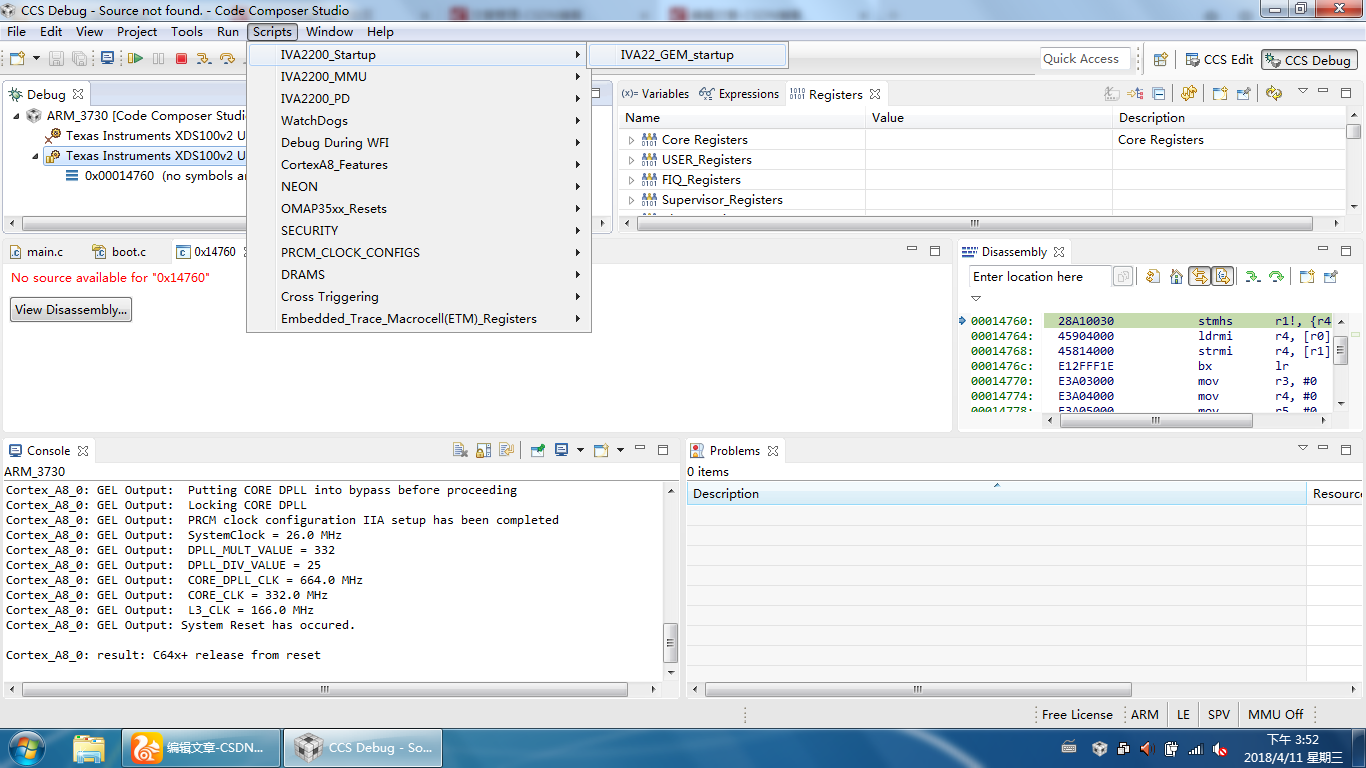Select 0x00014760 stack frame in Debug view
1366x768 pixels.
pyautogui.click(x=156, y=176)
